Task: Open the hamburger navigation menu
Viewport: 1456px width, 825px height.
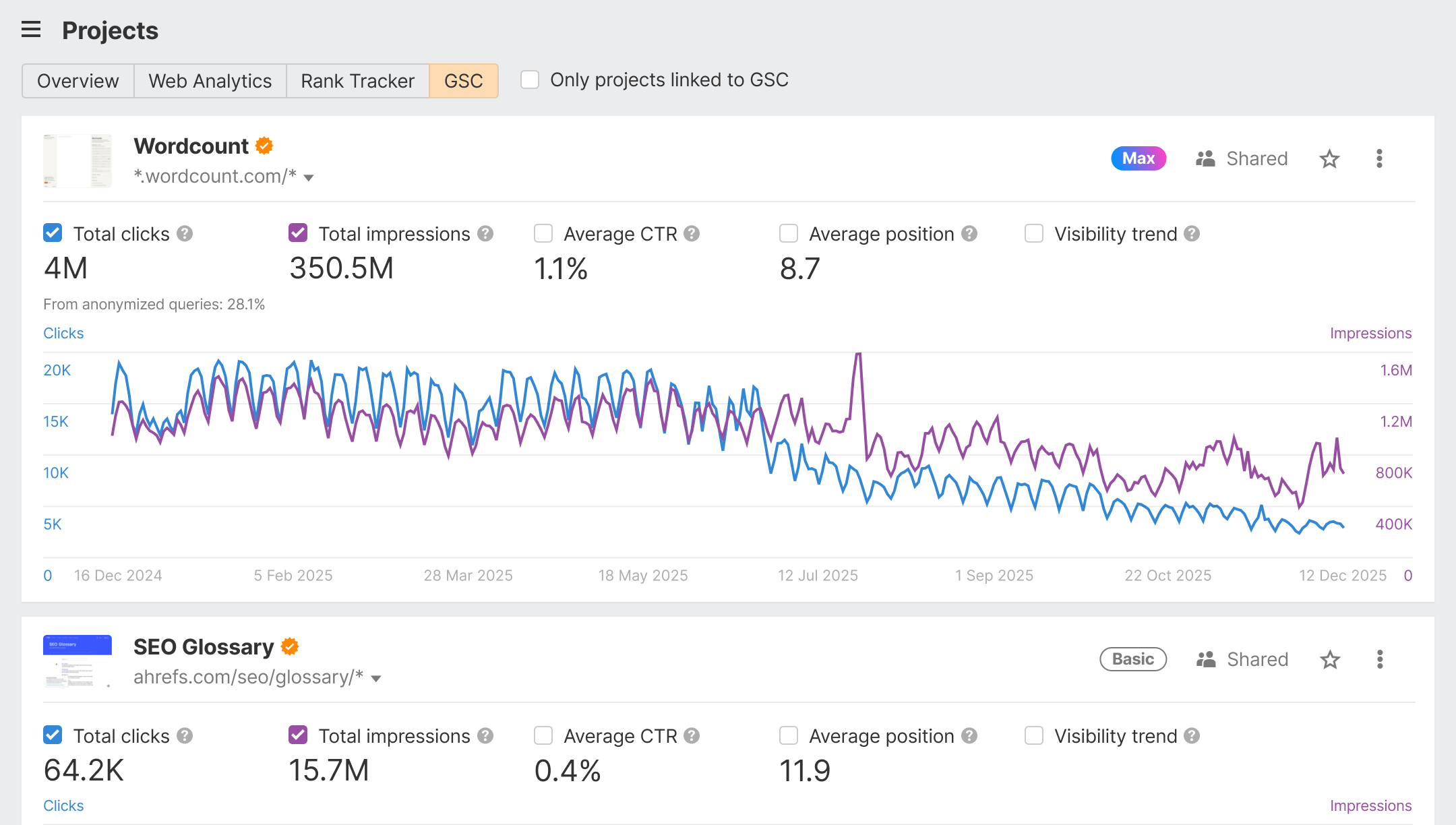Action: tap(31, 30)
